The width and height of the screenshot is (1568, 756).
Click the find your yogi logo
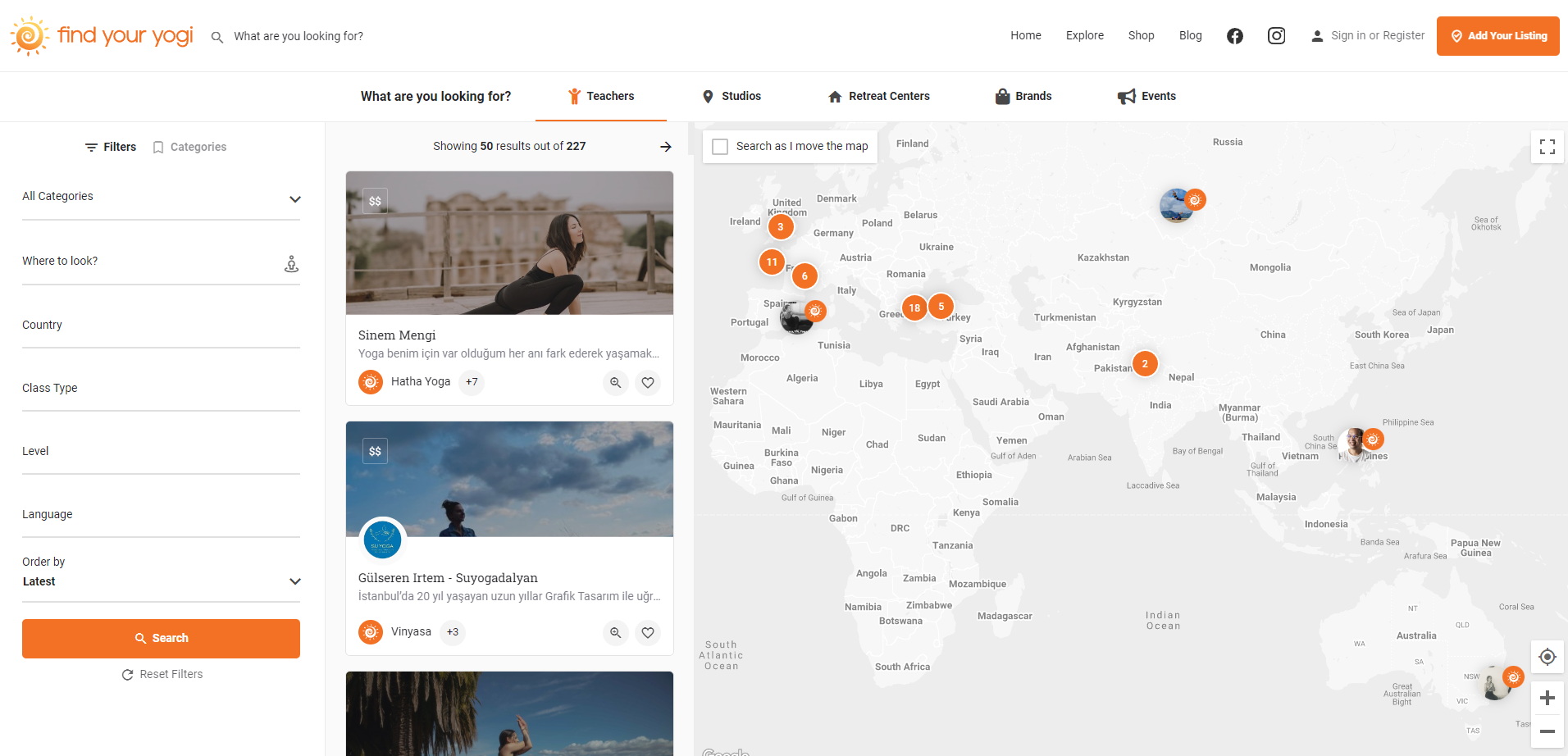[102, 36]
